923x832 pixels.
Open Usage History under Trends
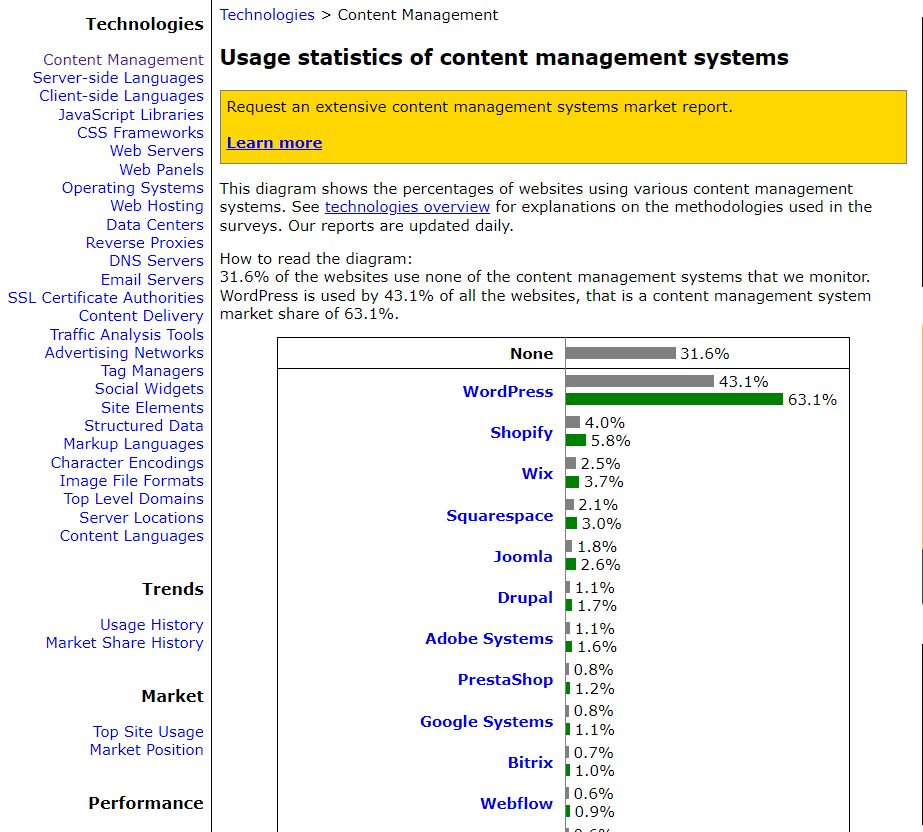click(x=152, y=625)
